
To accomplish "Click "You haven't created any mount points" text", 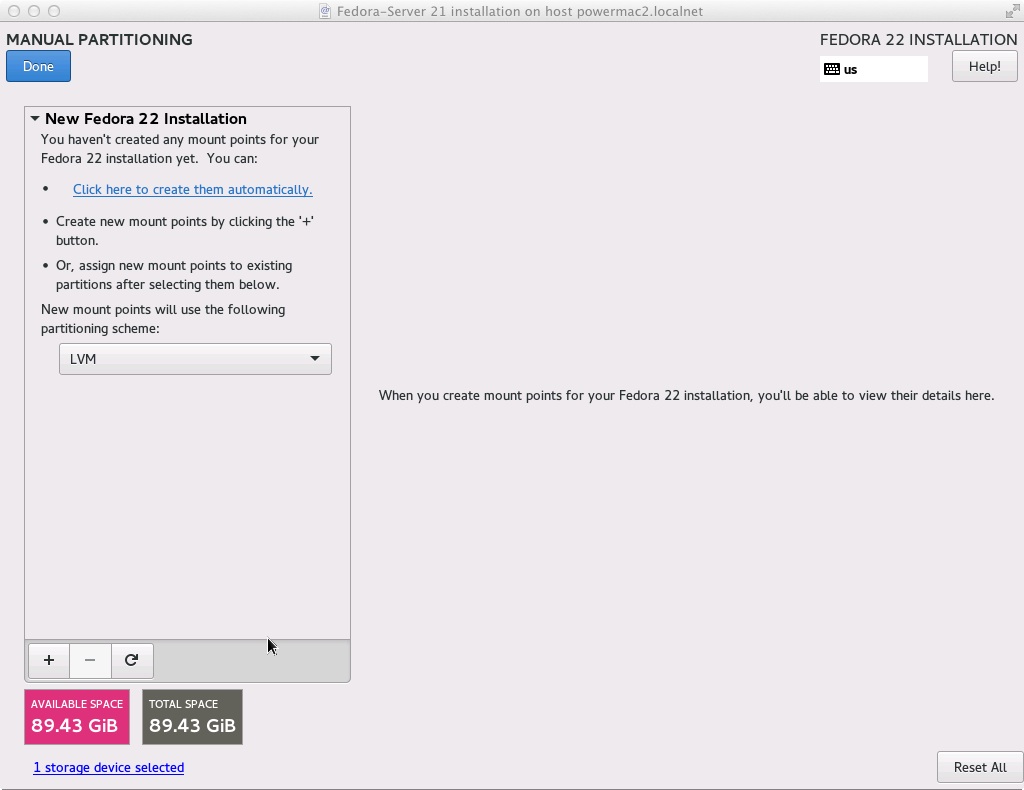I will (180, 149).
